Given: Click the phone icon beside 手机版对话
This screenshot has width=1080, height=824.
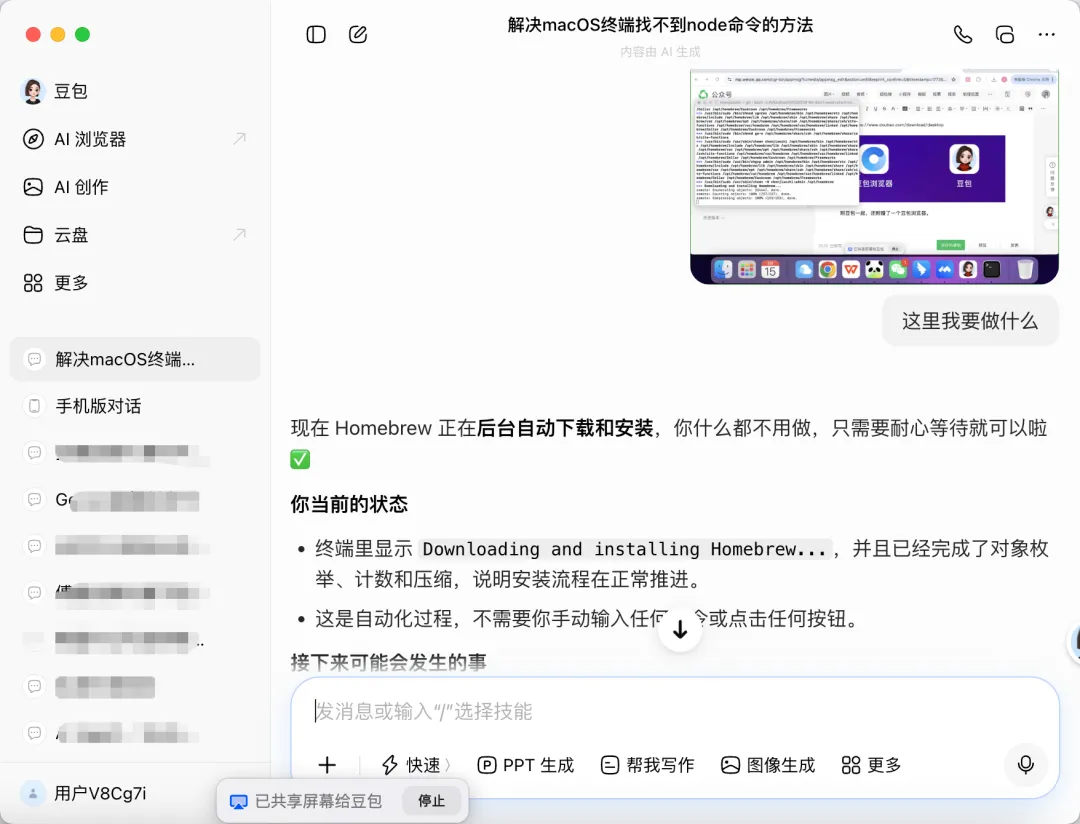Looking at the screenshot, I should click(x=34, y=406).
